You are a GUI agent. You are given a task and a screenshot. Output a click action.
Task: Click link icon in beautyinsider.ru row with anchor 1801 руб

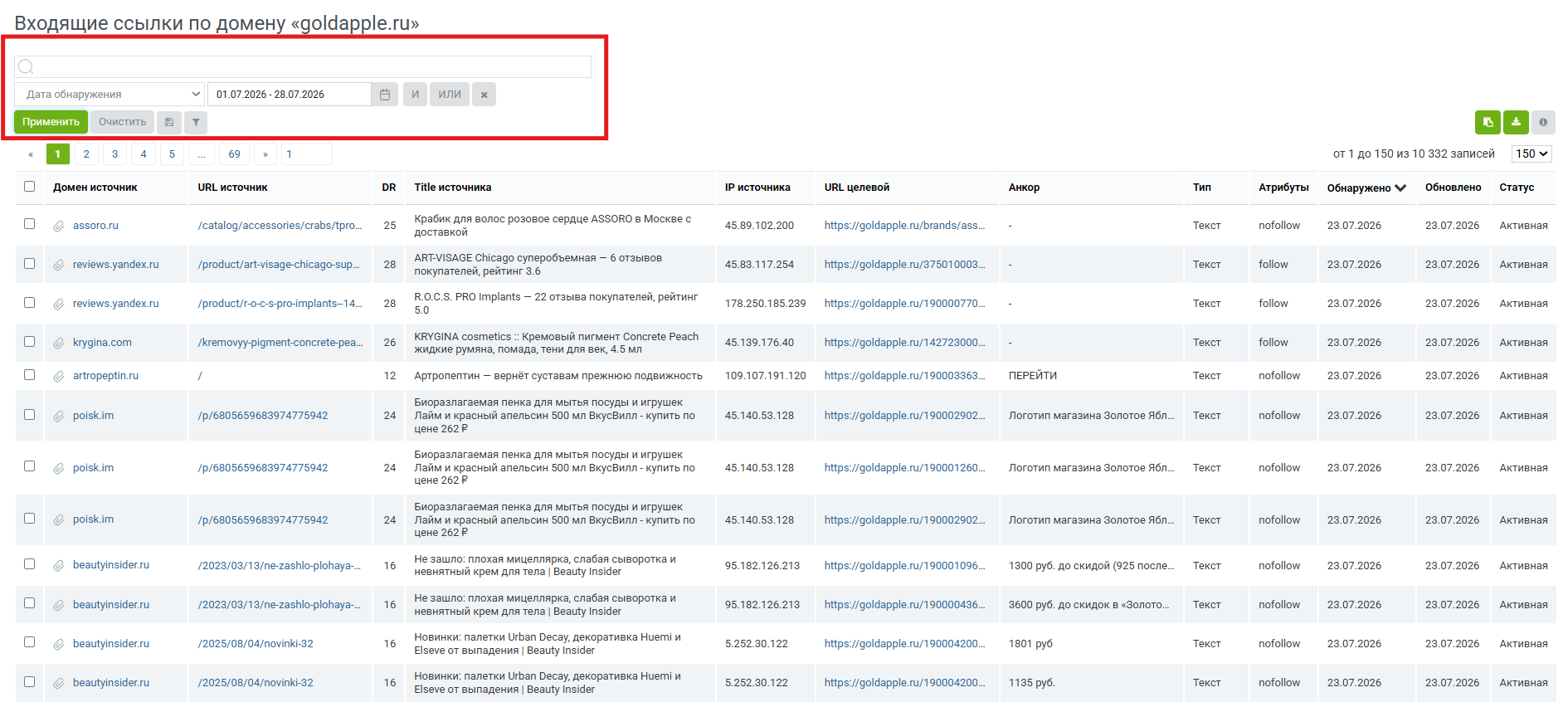click(x=59, y=644)
